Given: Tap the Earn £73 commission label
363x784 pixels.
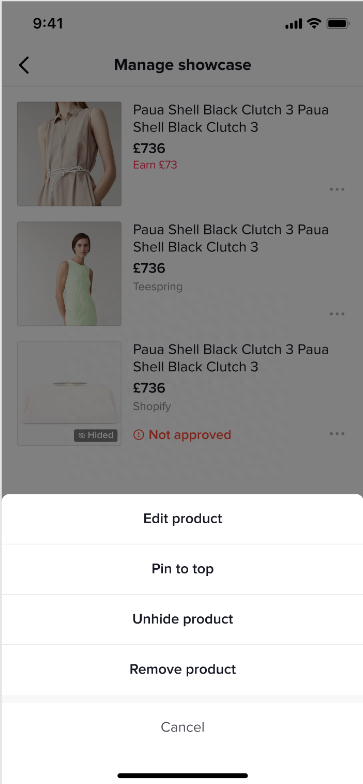Looking at the screenshot, I should [155, 165].
